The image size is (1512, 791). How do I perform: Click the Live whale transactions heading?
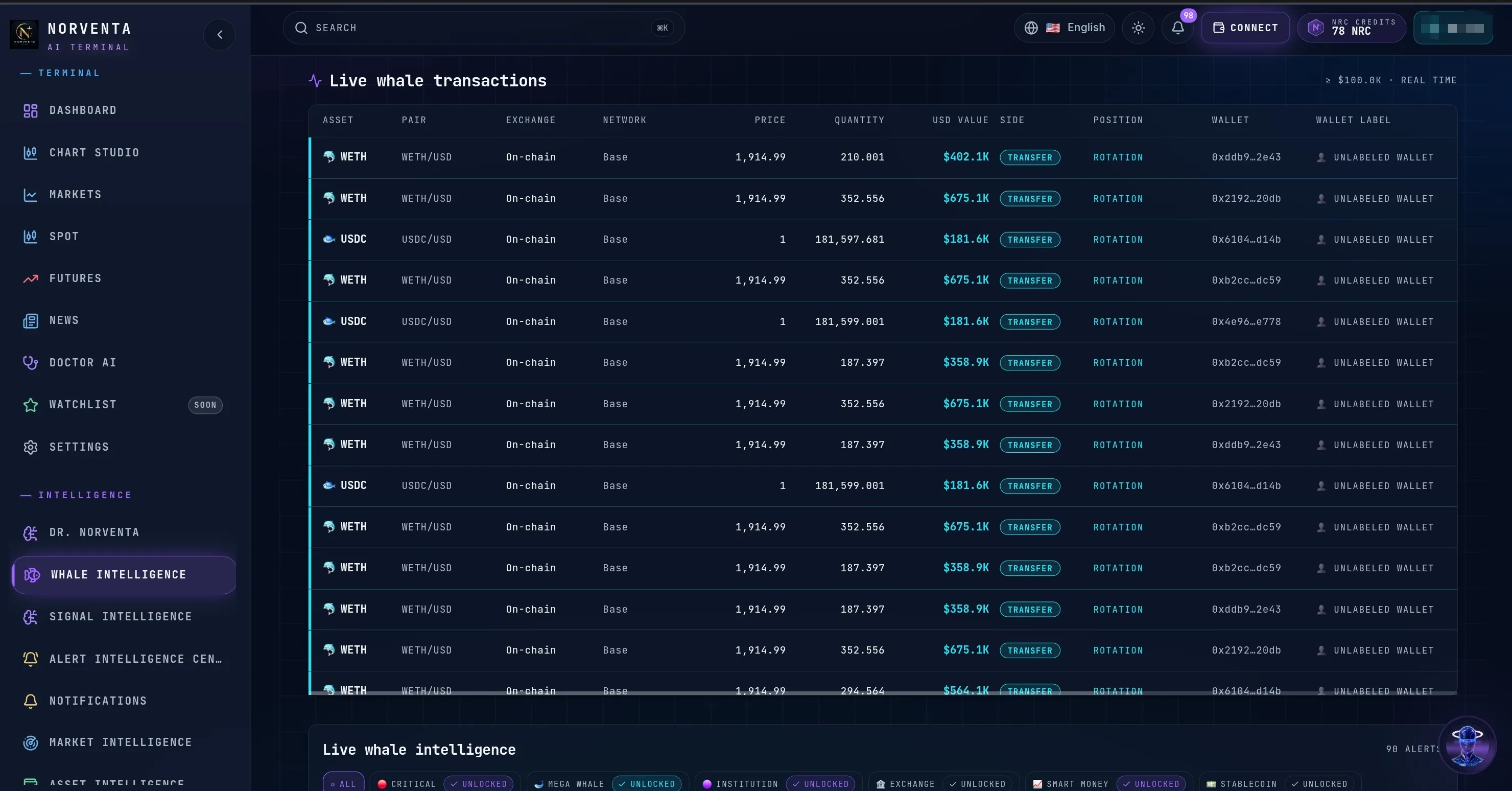(437, 81)
